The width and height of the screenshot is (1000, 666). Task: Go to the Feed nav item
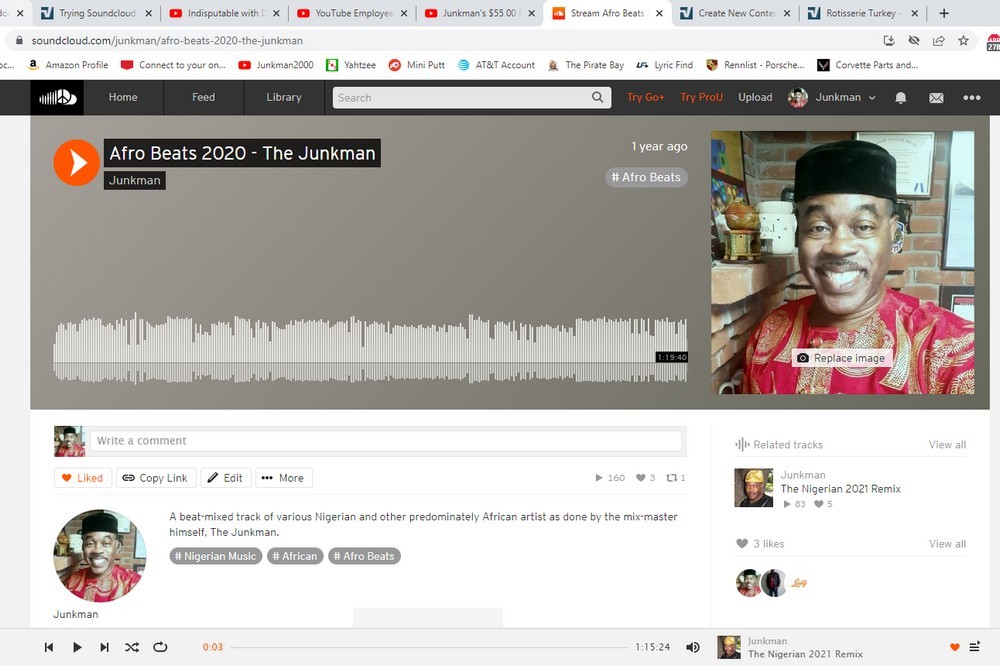tap(203, 98)
